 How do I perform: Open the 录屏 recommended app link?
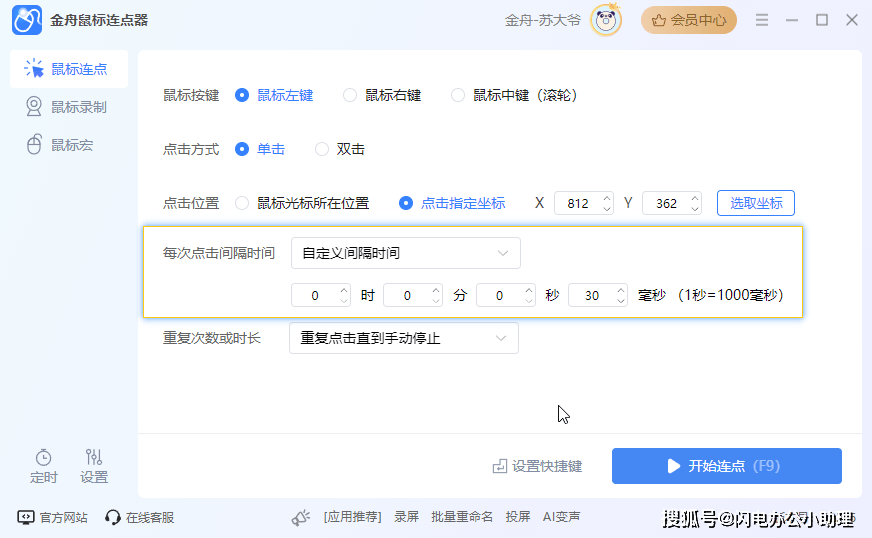click(407, 517)
